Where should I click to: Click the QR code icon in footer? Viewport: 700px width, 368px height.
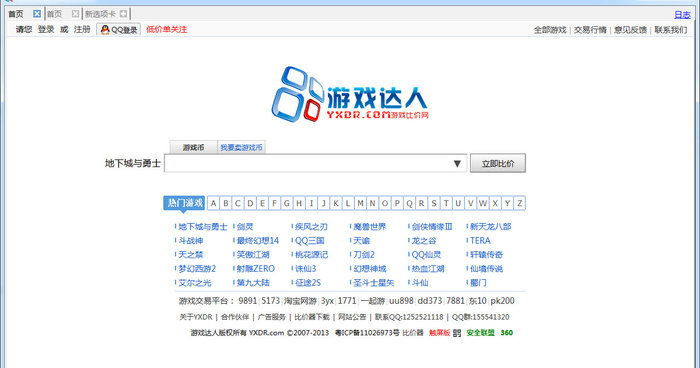(x=457, y=333)
